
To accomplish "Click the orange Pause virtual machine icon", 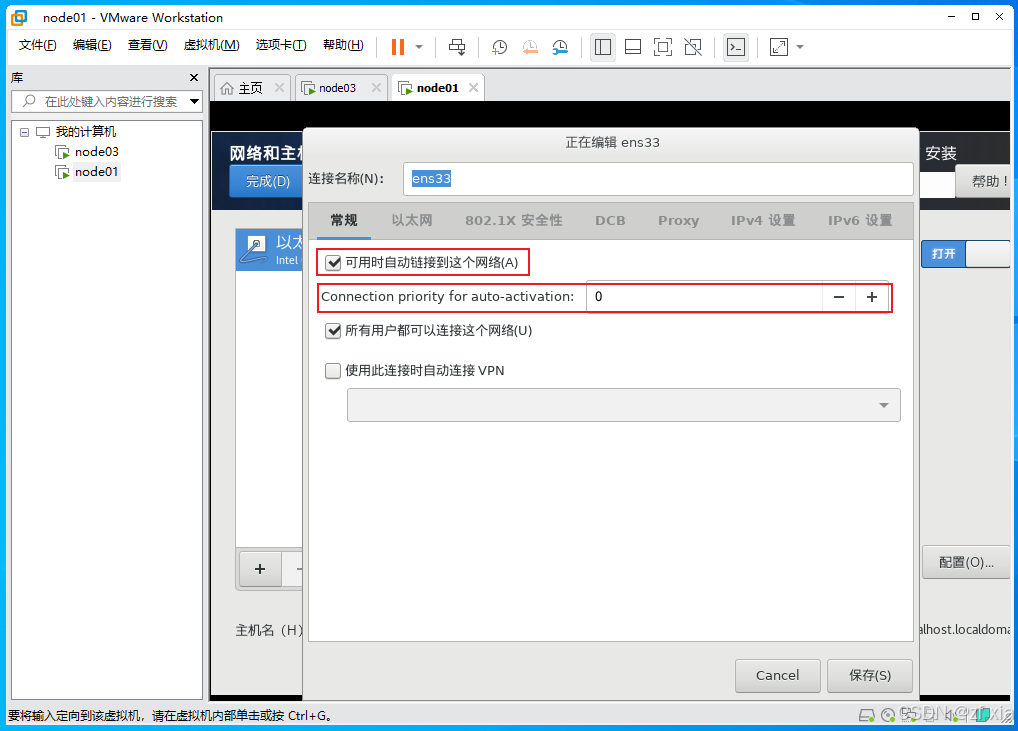I will [398, 47].
